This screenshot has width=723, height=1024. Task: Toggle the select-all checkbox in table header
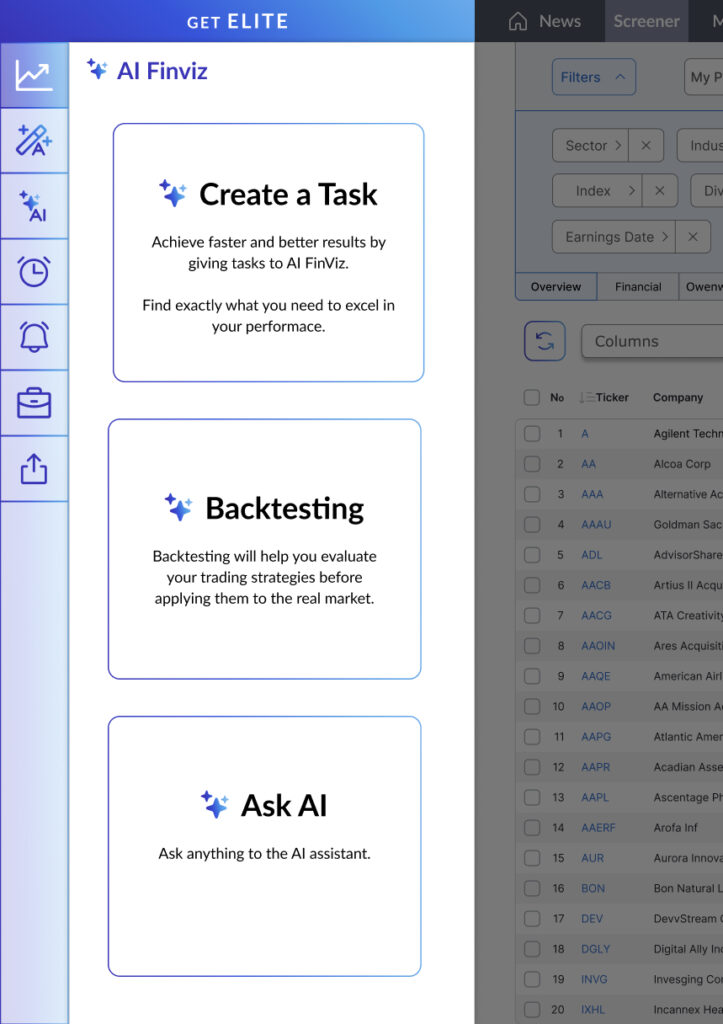coord(532,397)
